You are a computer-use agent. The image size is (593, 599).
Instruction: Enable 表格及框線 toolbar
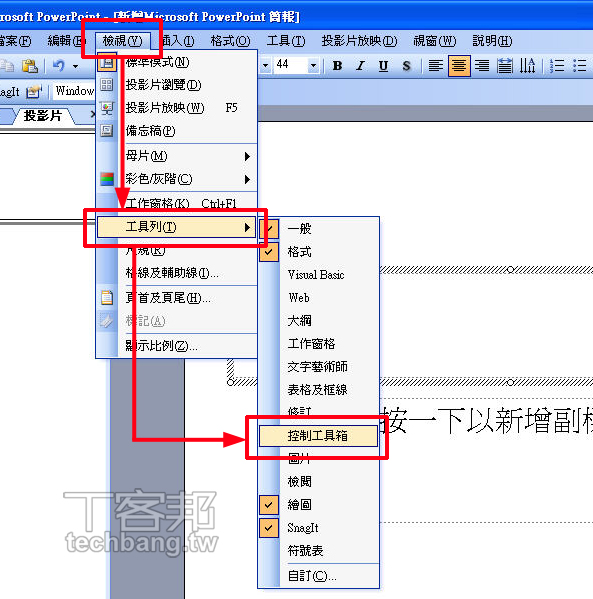tap(319, 389)
